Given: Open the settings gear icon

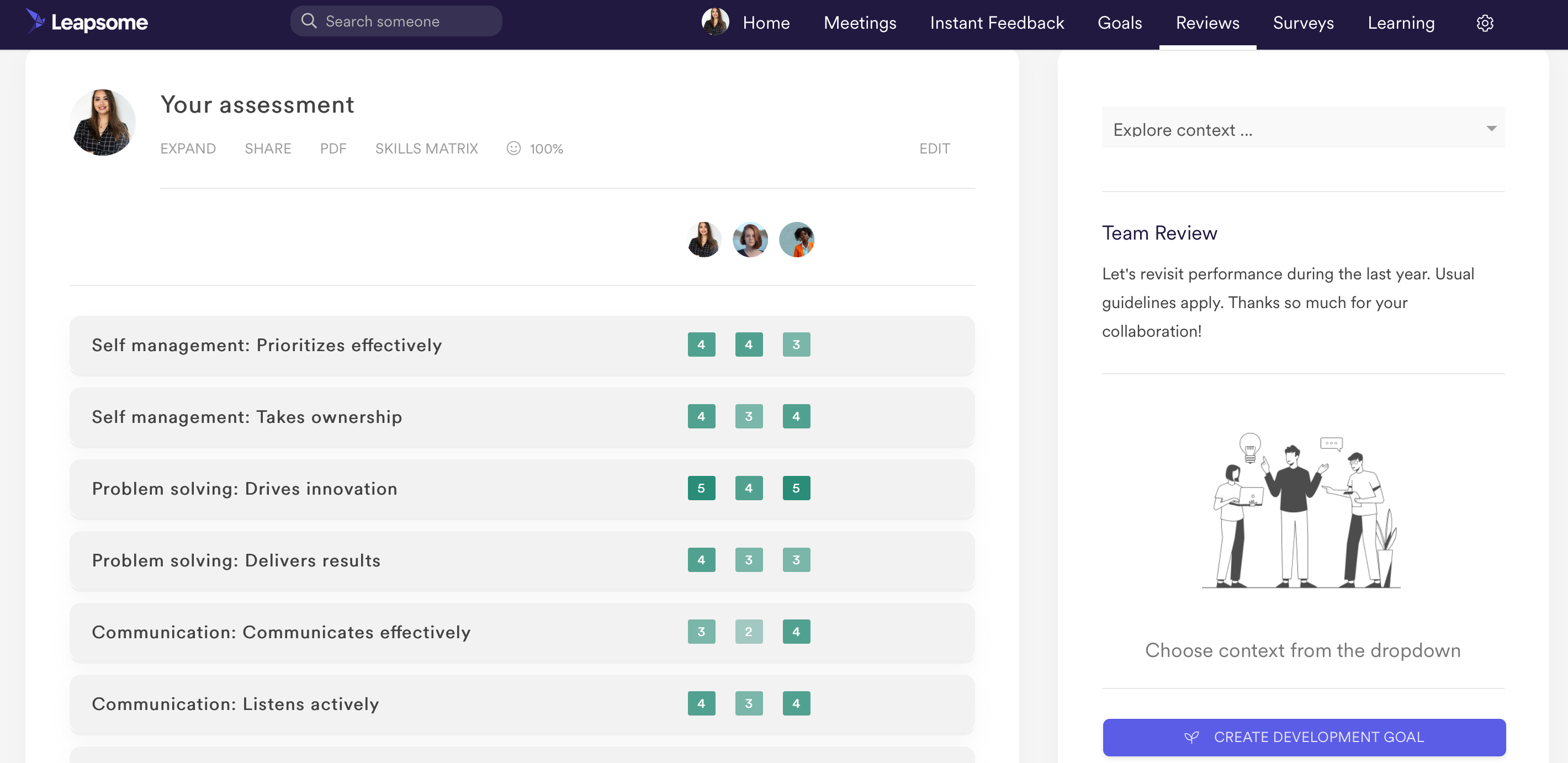Looking at the screenshot, I should (1485, 23).
